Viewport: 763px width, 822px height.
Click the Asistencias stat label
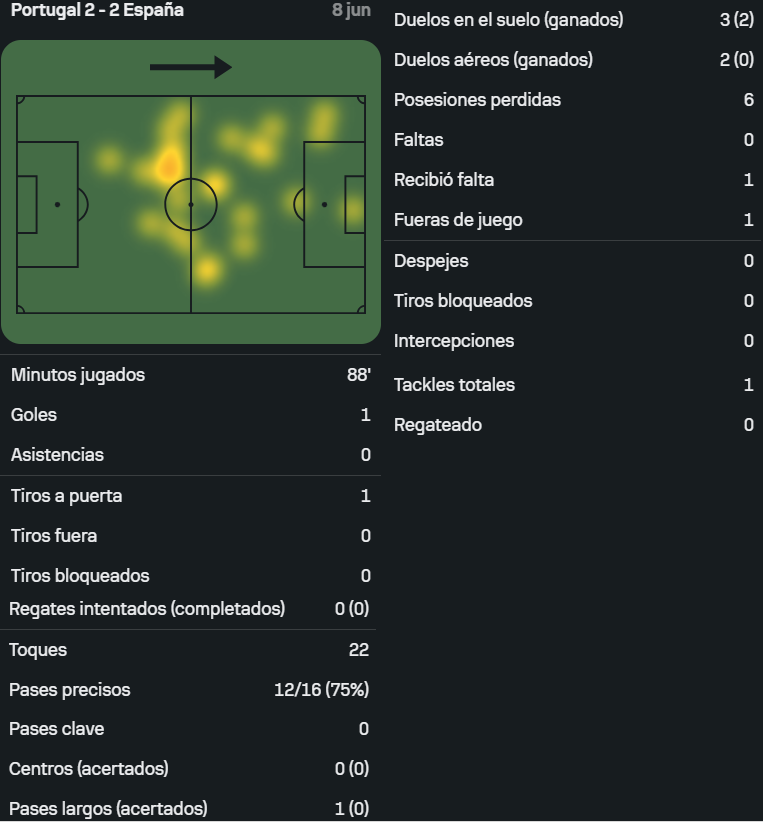pyautogui.click(x=57, y=455)
